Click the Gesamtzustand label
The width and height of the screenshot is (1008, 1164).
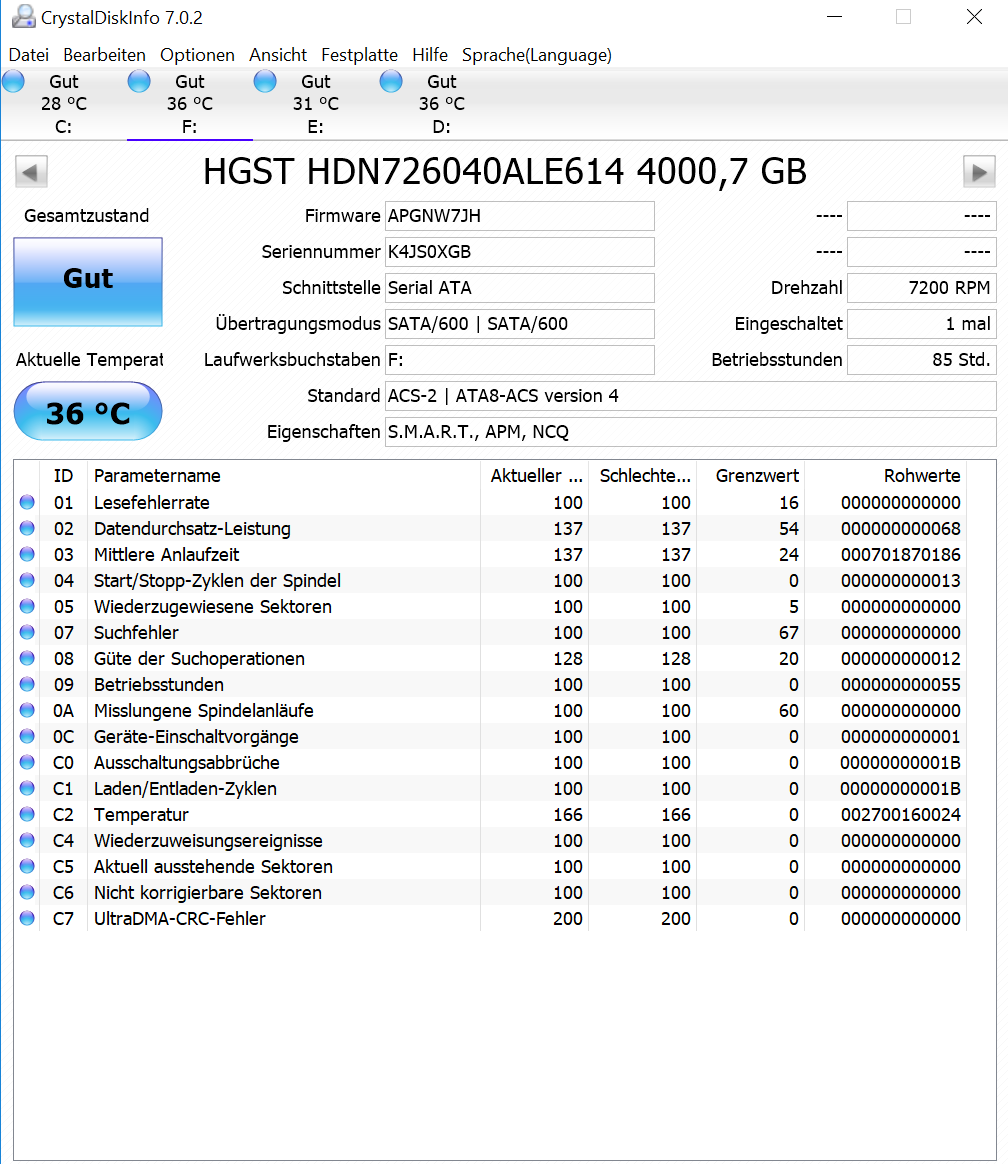tap(87, 216)
